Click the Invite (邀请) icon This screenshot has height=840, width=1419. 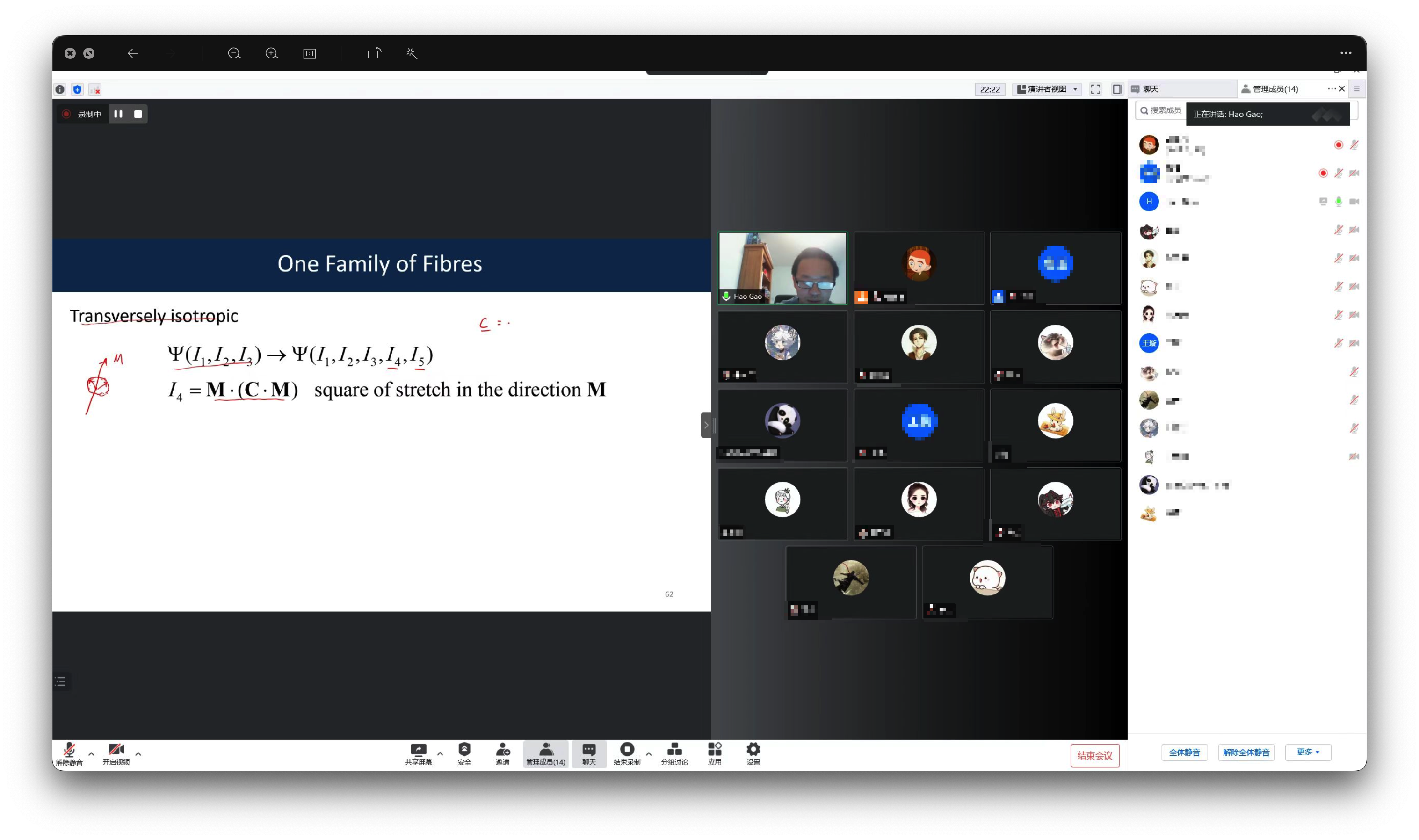[x=502, y=749]
